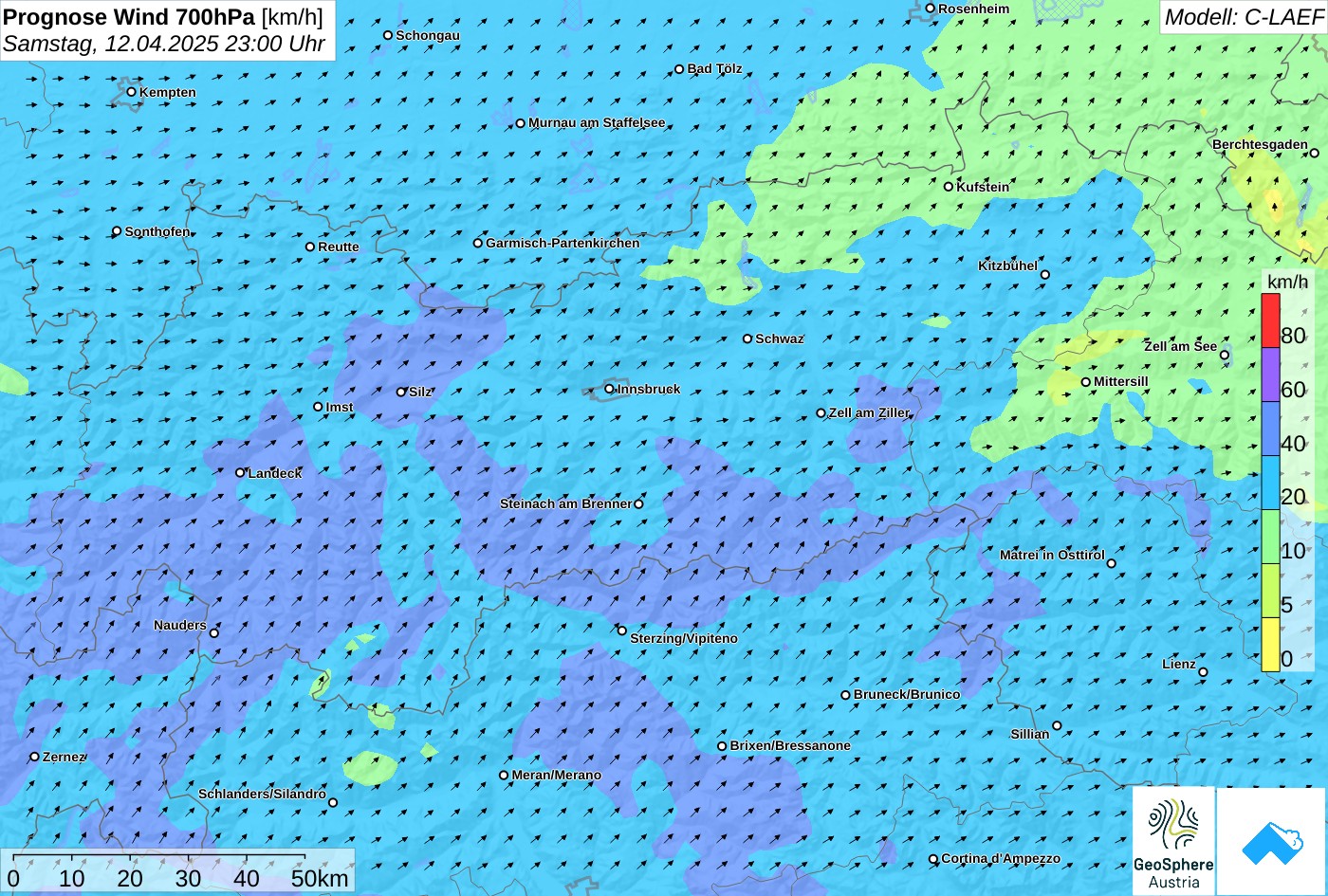Screen dimensions: 1328x896
Task: Click the Mittersill label
Action: click(x=1121, y=381)
